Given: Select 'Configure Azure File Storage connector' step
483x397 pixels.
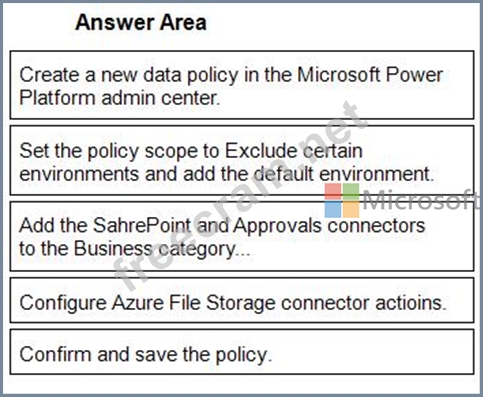Looking at the screenshot, I should [x=242, y=300].
